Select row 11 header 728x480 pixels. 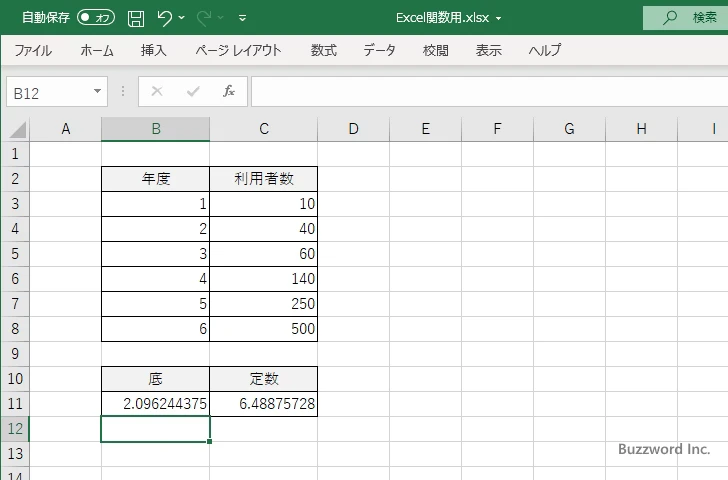(x=15, y=404)
